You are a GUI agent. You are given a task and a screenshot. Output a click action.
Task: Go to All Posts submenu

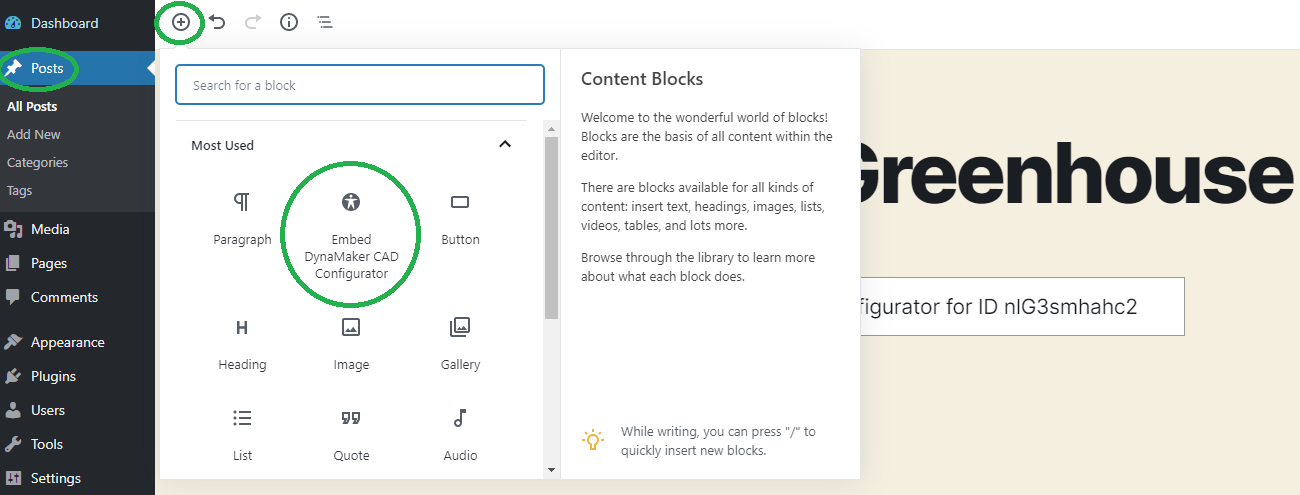pyautogui.click(x=32, y=106)
